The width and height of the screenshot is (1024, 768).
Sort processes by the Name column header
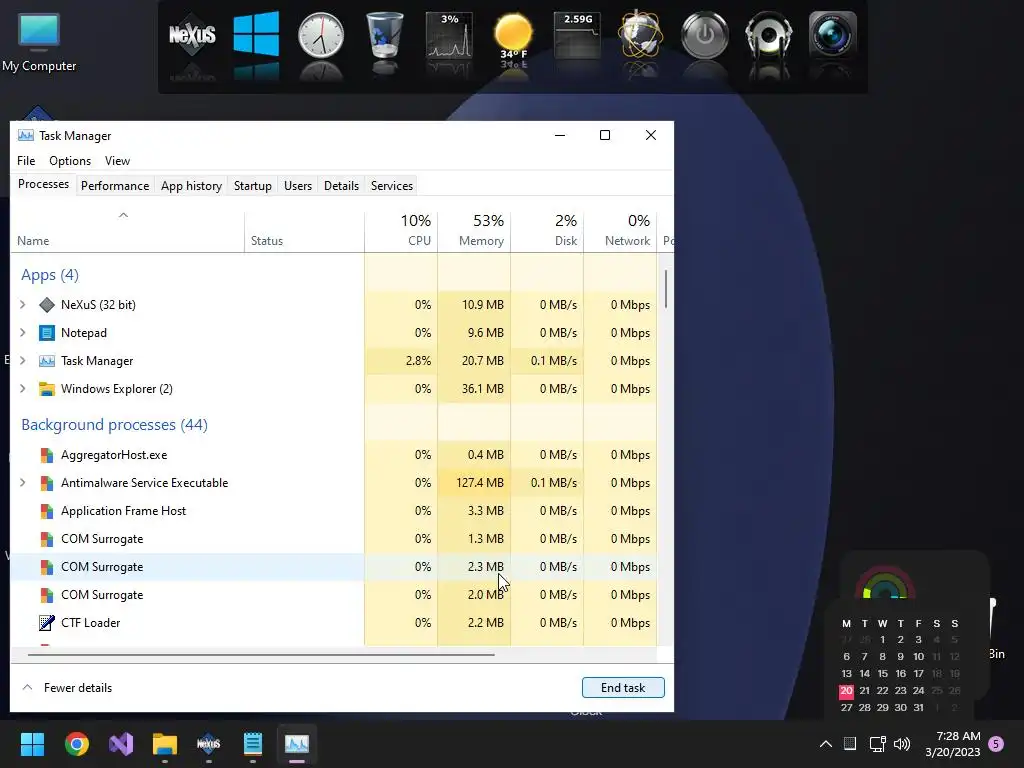127,232
